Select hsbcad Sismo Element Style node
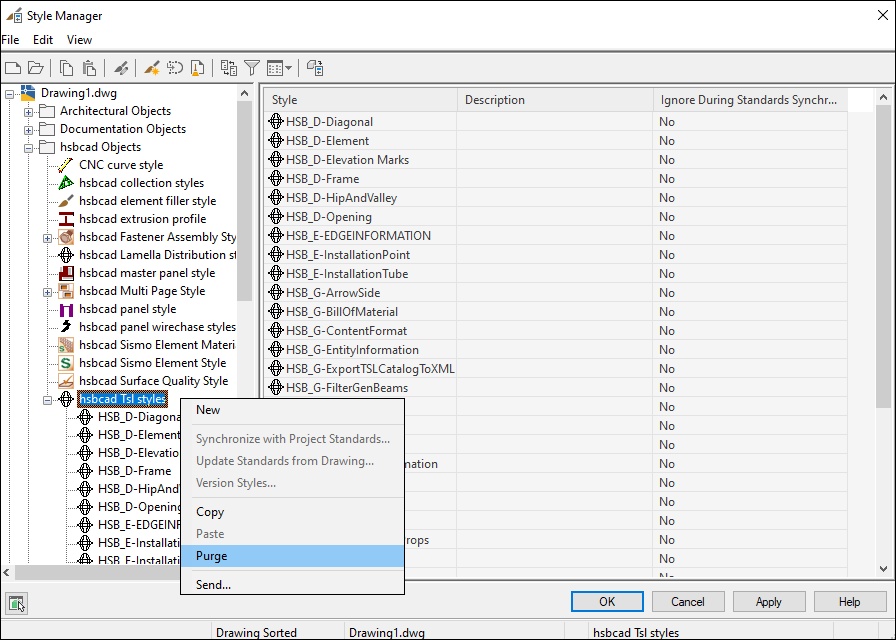Viewport: 896px width, 640px height. click(x=153, y=363)
